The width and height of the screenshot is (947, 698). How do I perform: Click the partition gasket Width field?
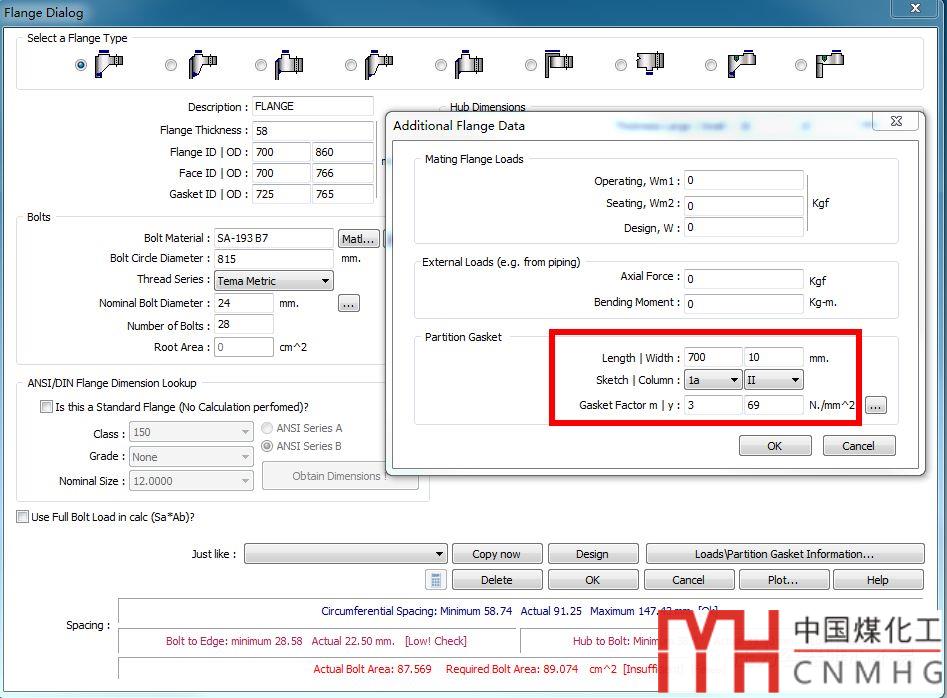774,357
